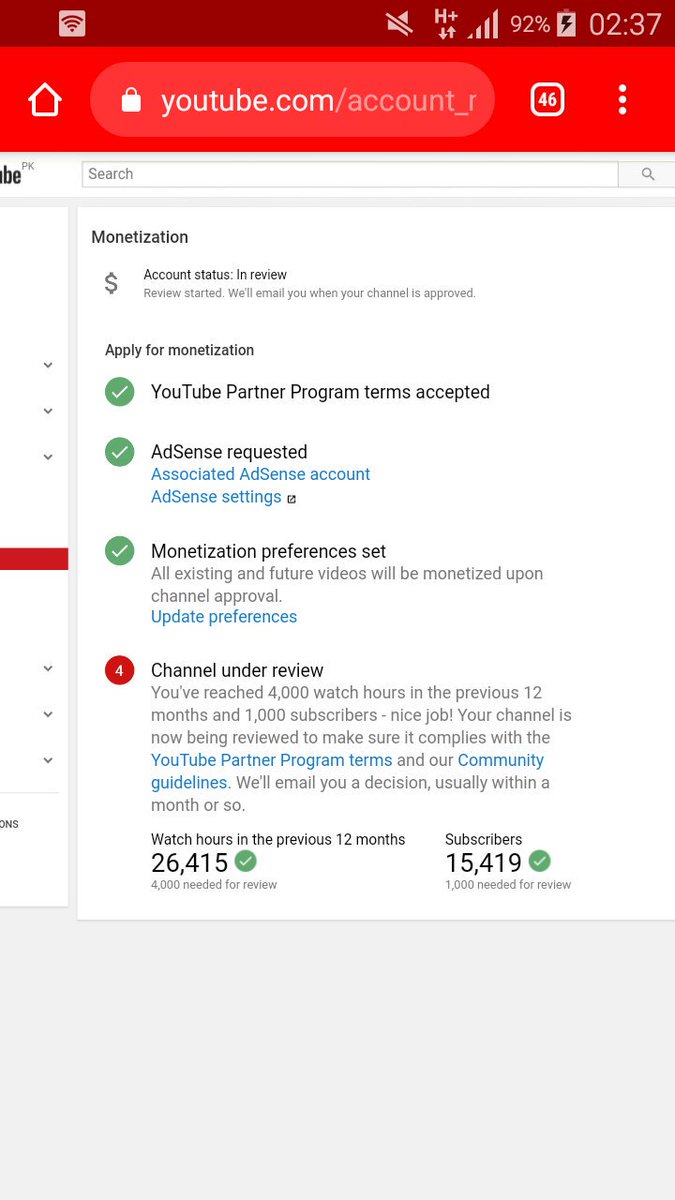
Task: Expand the third sidebar chevron
Action: click(48, 457)
